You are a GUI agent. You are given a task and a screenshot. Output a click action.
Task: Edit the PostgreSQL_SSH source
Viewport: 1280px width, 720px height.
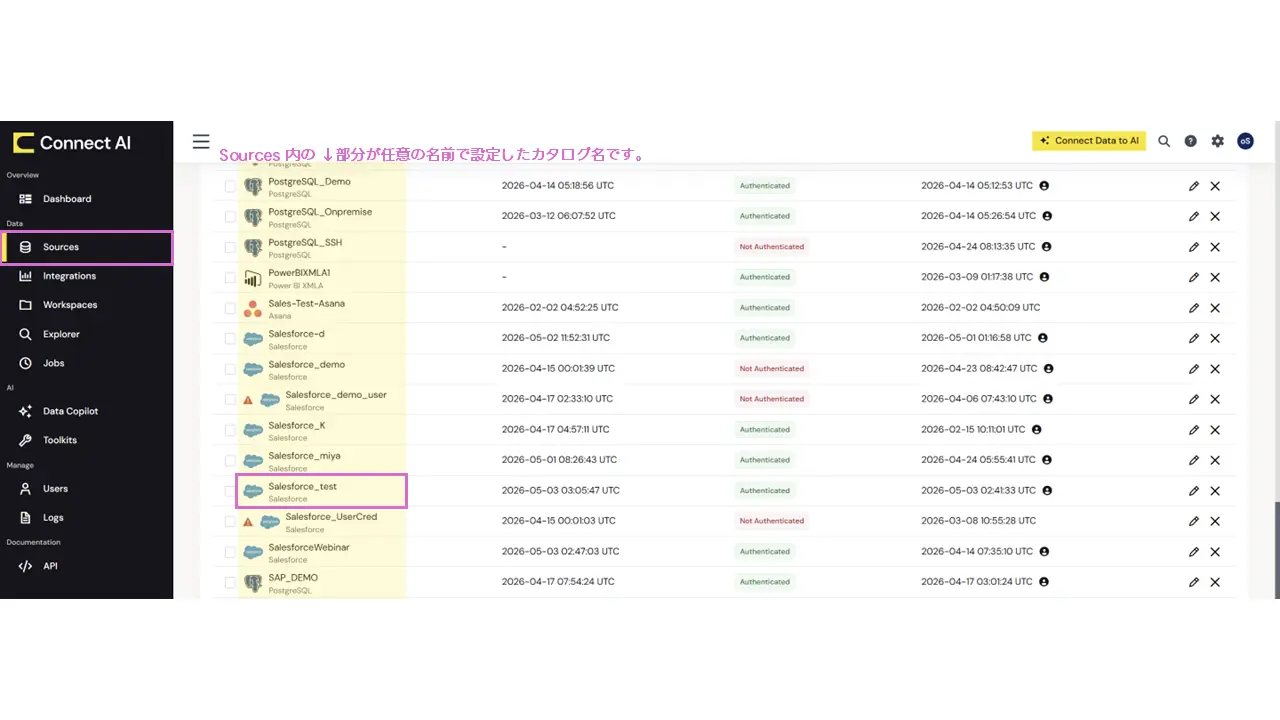1194,247
